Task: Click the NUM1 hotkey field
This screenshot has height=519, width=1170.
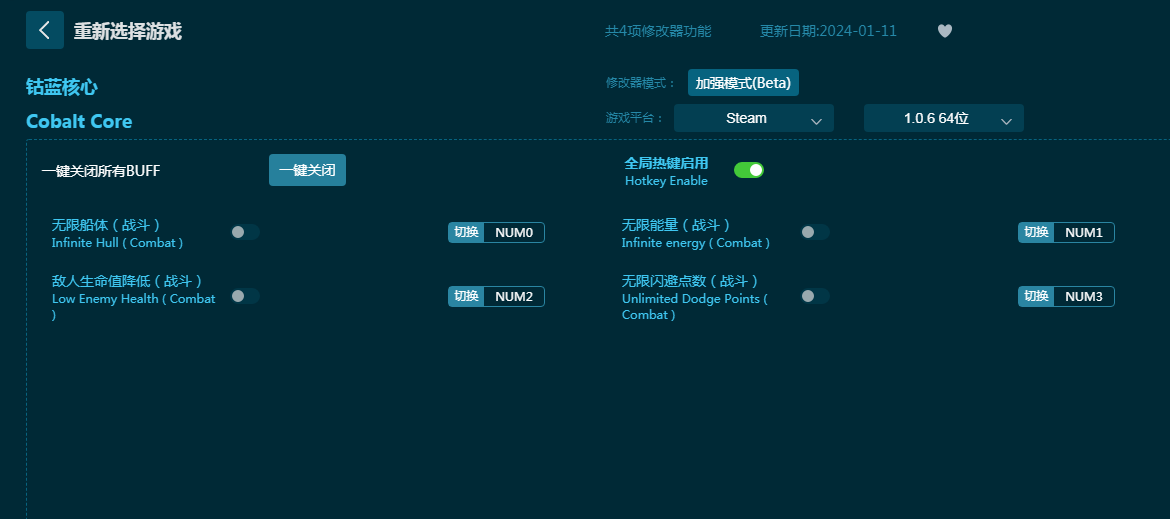Action: pos(1084,233)
